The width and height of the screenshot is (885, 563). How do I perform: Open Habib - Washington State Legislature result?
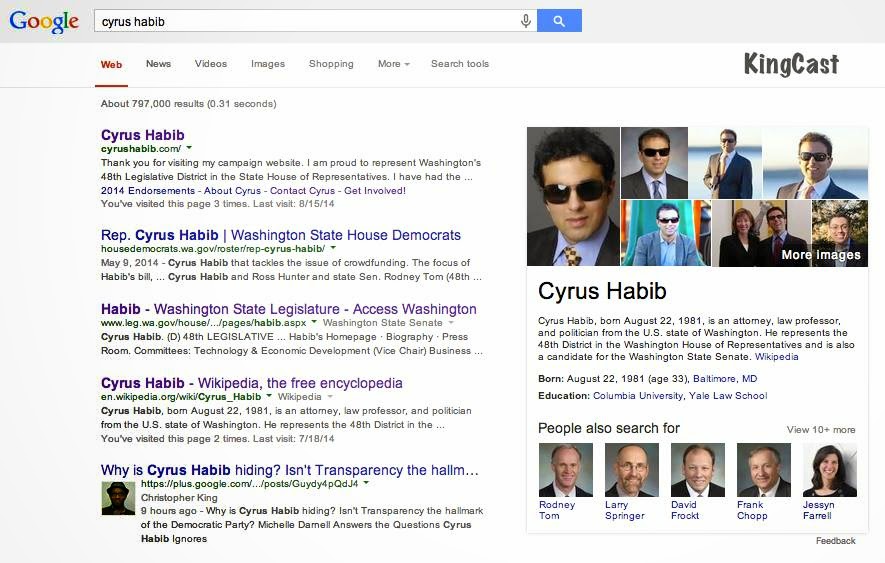click(x=288, y=309)
